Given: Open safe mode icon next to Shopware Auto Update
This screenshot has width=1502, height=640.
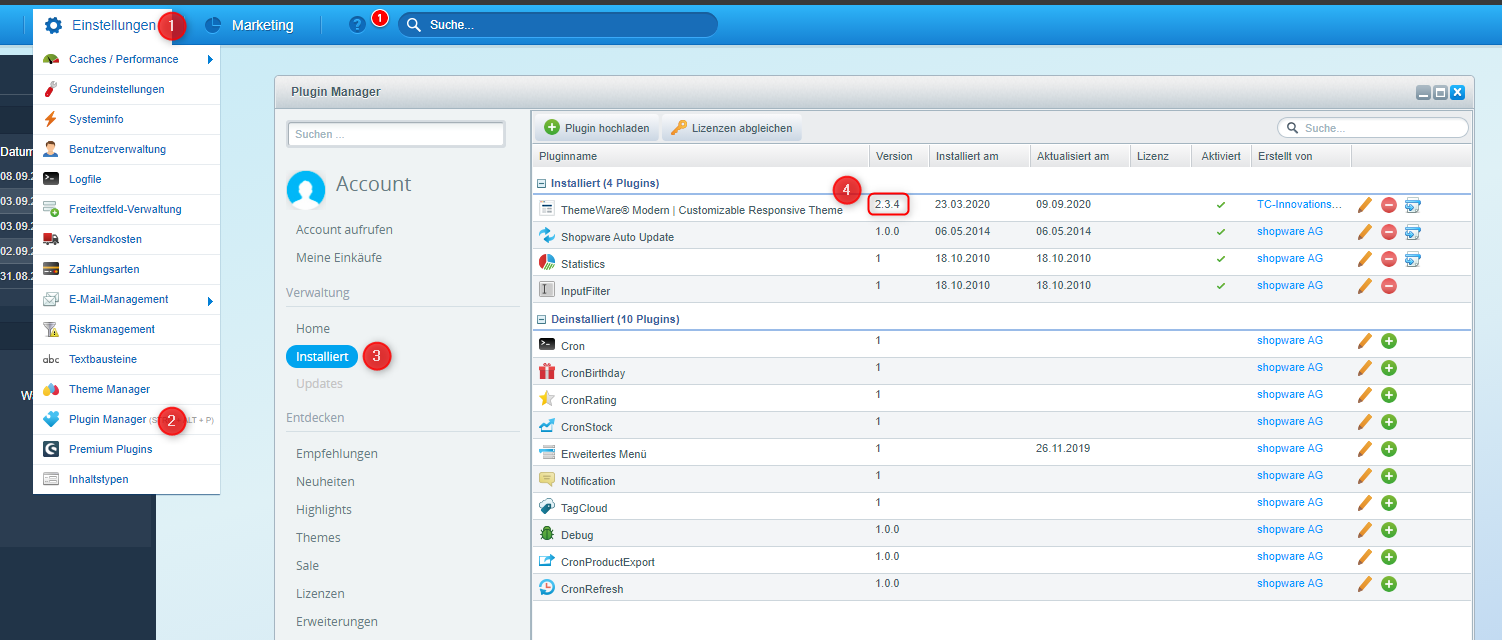Looking at the screenshot, I should tap(1412, 232).
